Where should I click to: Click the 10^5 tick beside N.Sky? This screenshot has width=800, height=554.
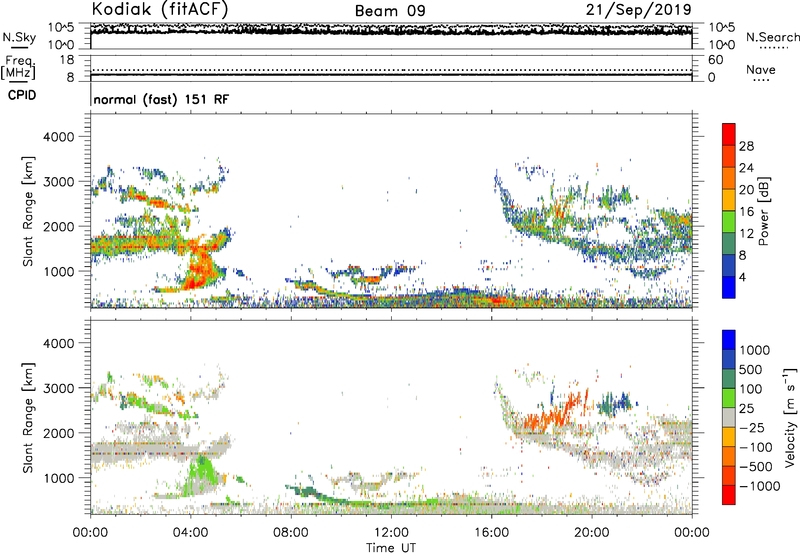(61, 27)
